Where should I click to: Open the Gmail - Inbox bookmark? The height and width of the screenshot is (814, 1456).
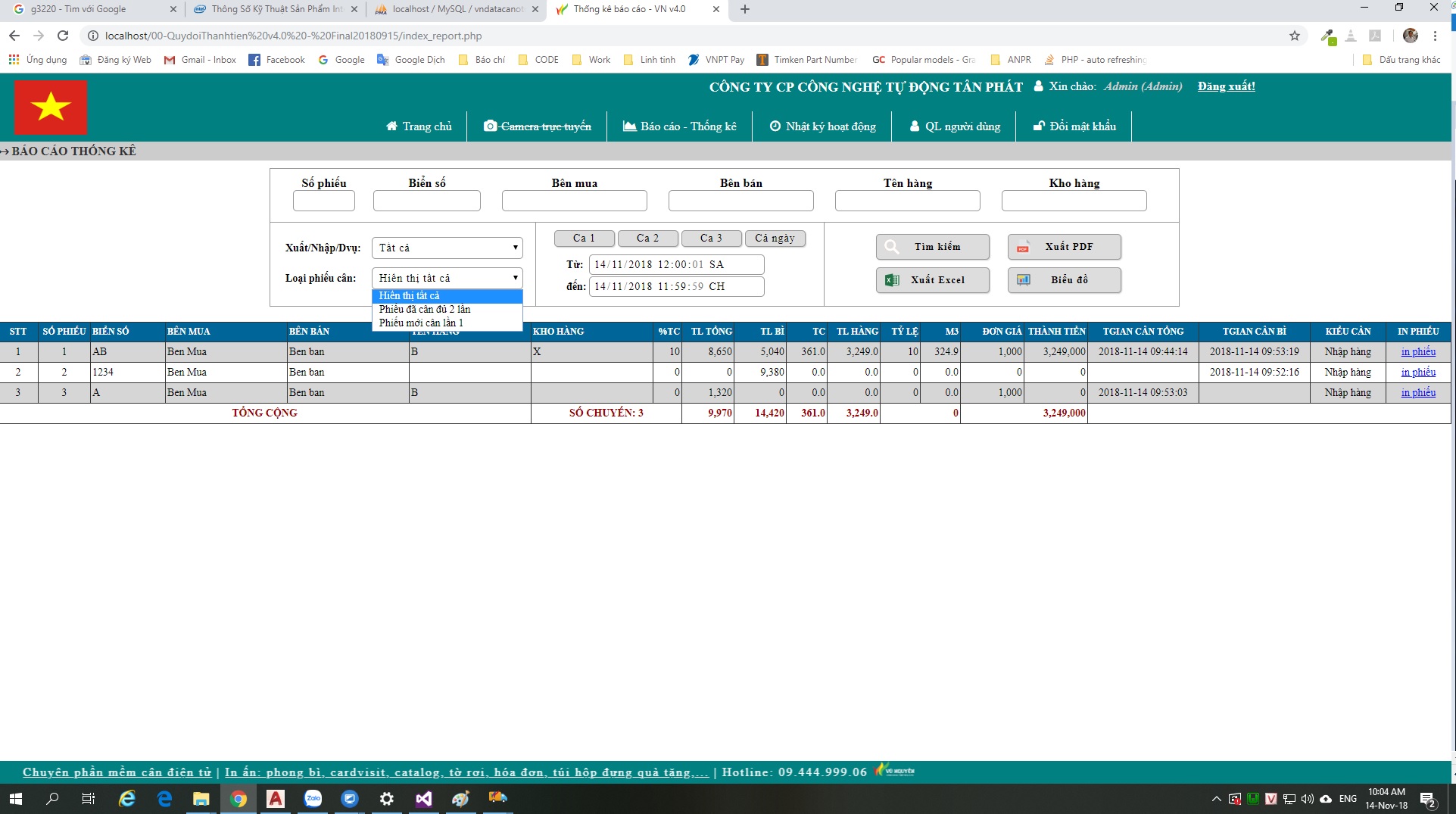pyautogui.click(x=200, y=60)
